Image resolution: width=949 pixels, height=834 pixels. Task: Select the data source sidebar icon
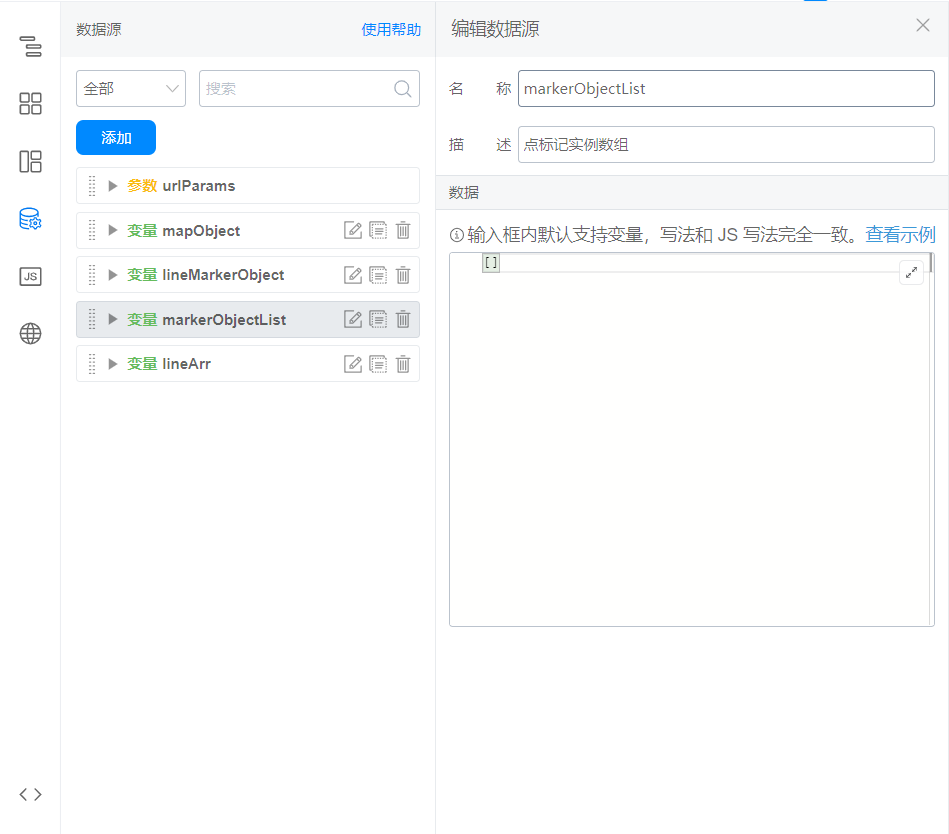[30, 218]
